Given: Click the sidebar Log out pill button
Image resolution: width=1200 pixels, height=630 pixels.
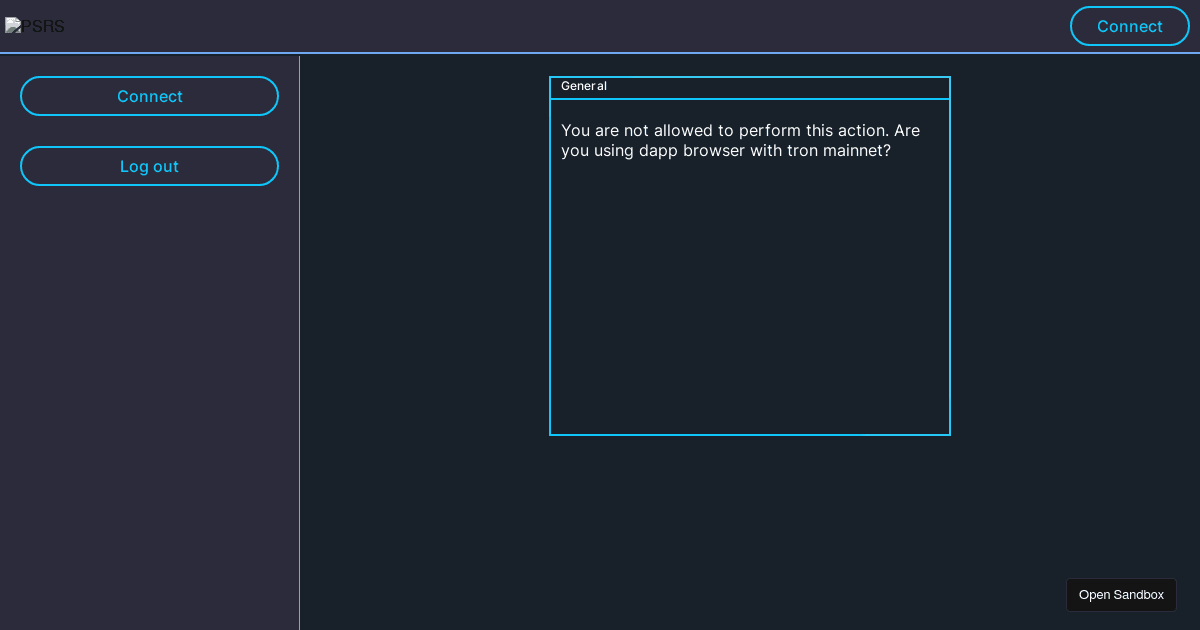Looking at the screenshot, I should tap(149, 166).
